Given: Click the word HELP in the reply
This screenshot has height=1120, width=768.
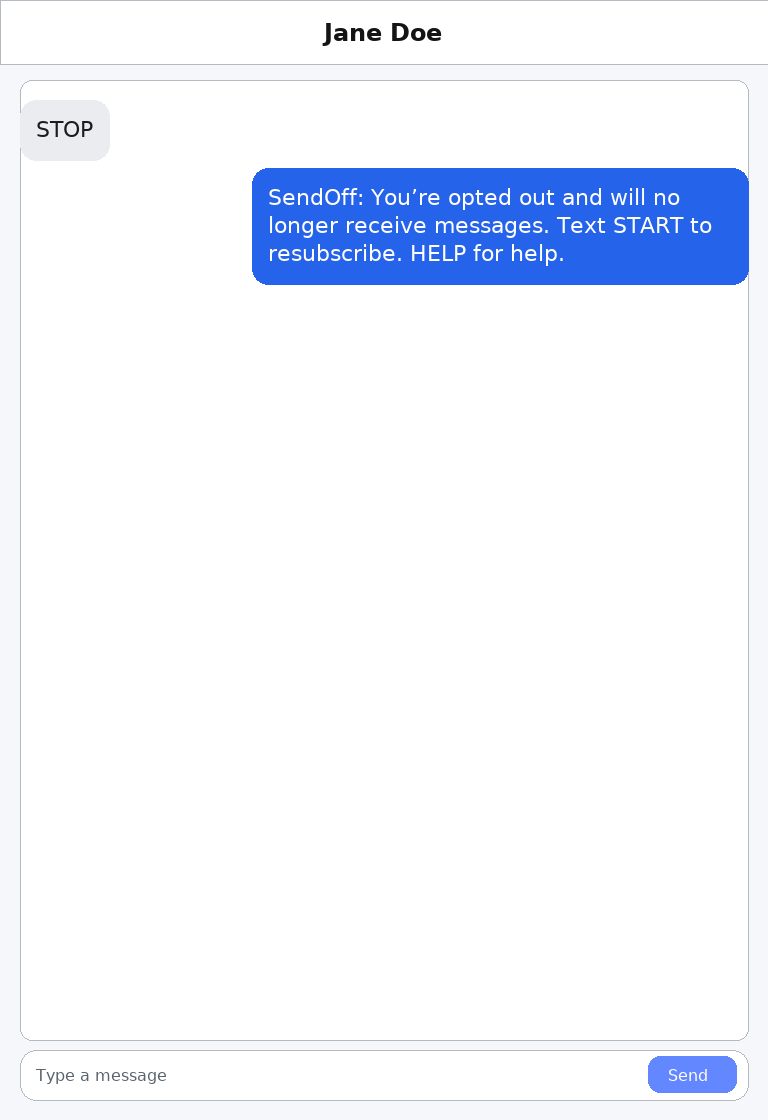Looking at the screenshot, I should [438, 254].
